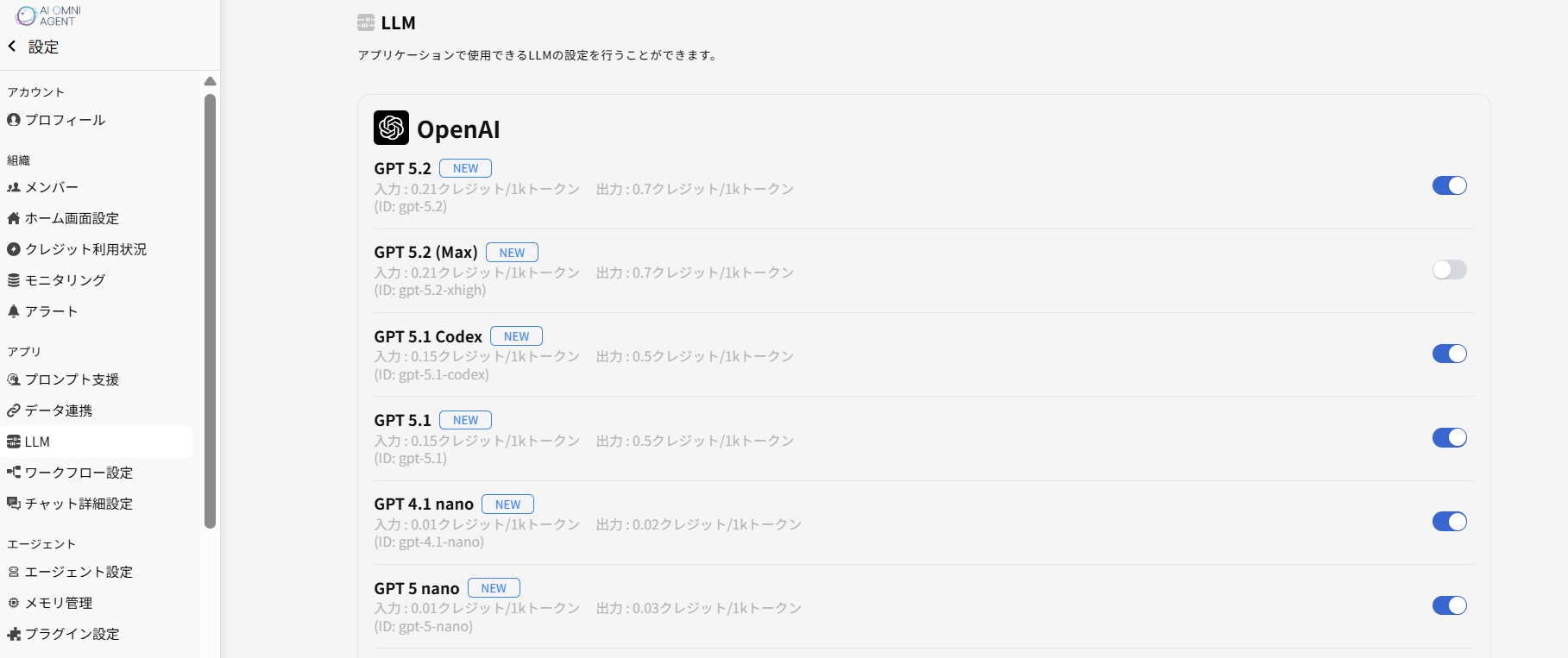Go to エージェント設定

click(x=97, y=572)
